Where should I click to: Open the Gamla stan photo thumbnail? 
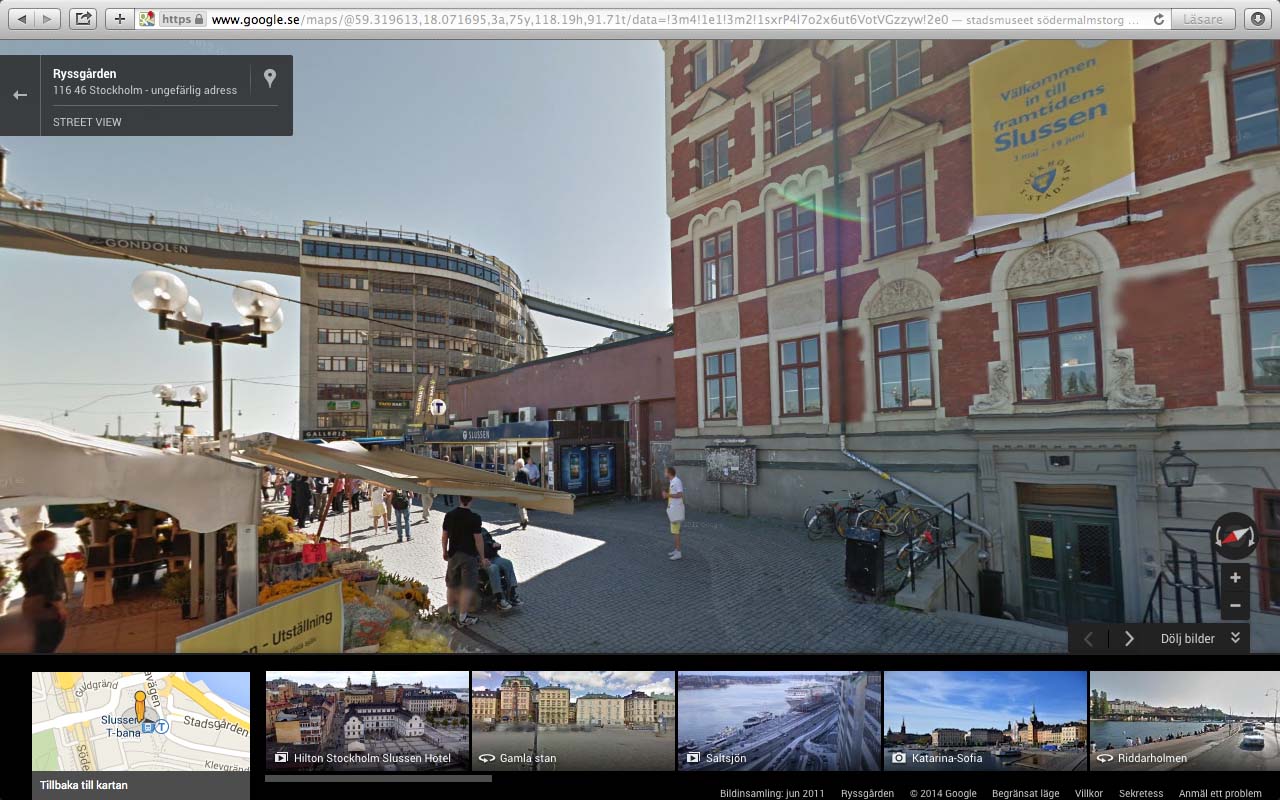(573, 720)
